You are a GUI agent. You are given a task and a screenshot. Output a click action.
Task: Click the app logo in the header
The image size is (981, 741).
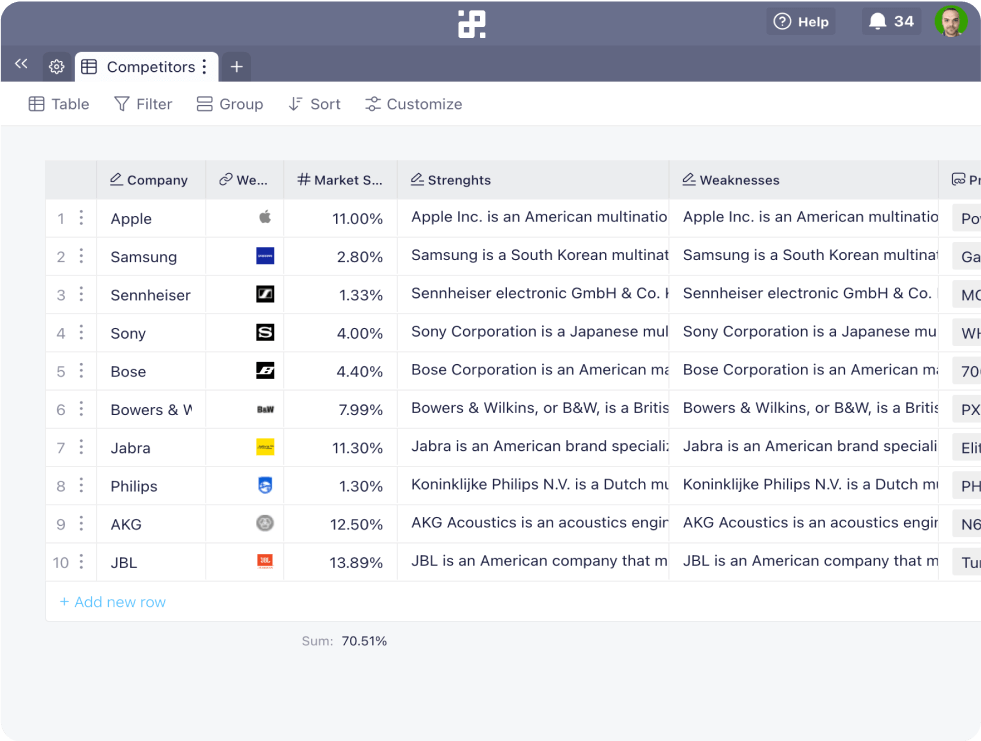(x=472, y=24)
